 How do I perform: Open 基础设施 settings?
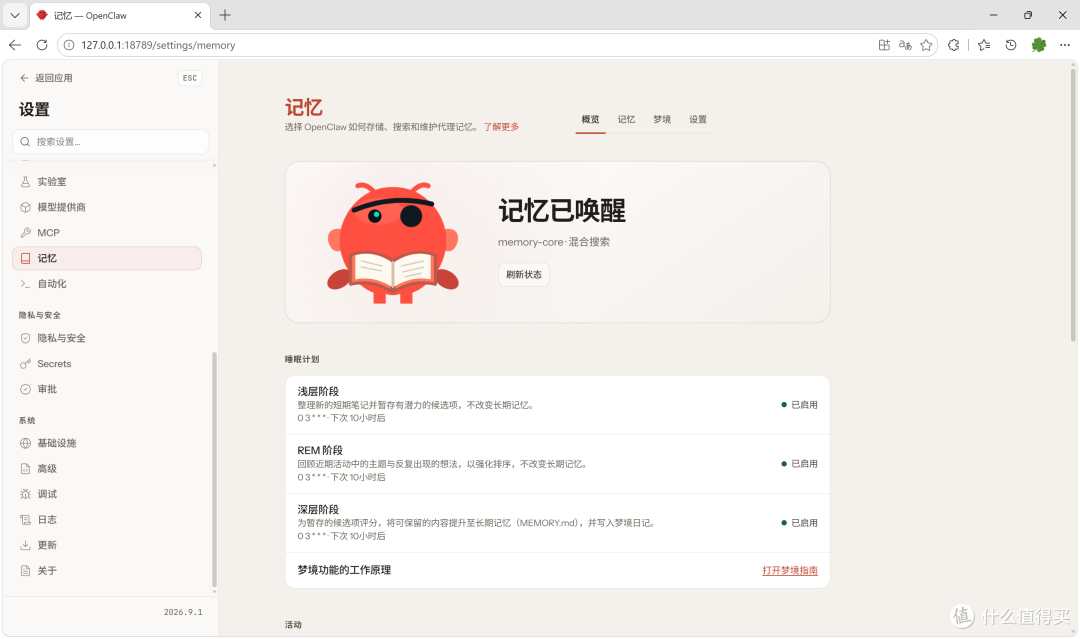pos(107,443)
